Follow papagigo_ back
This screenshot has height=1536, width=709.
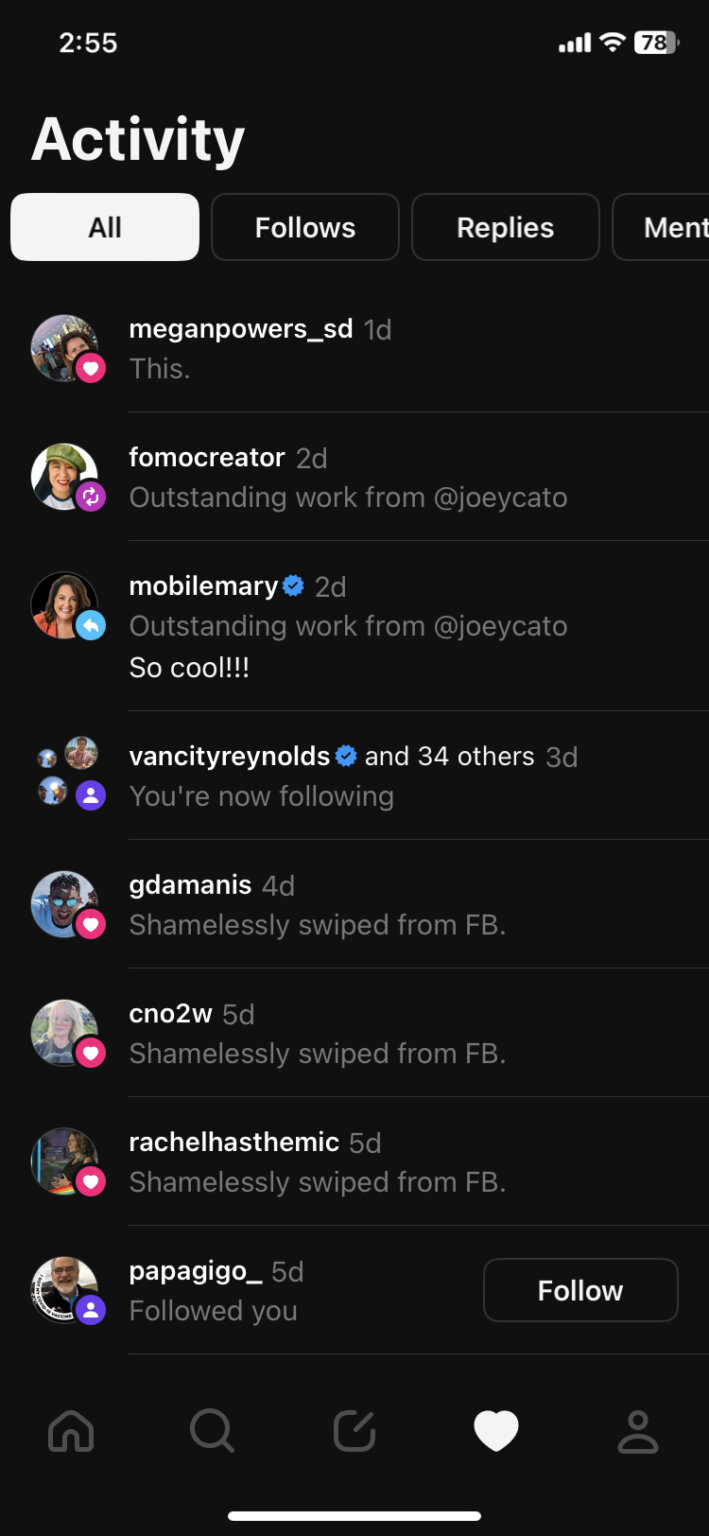coord(580,1290)
